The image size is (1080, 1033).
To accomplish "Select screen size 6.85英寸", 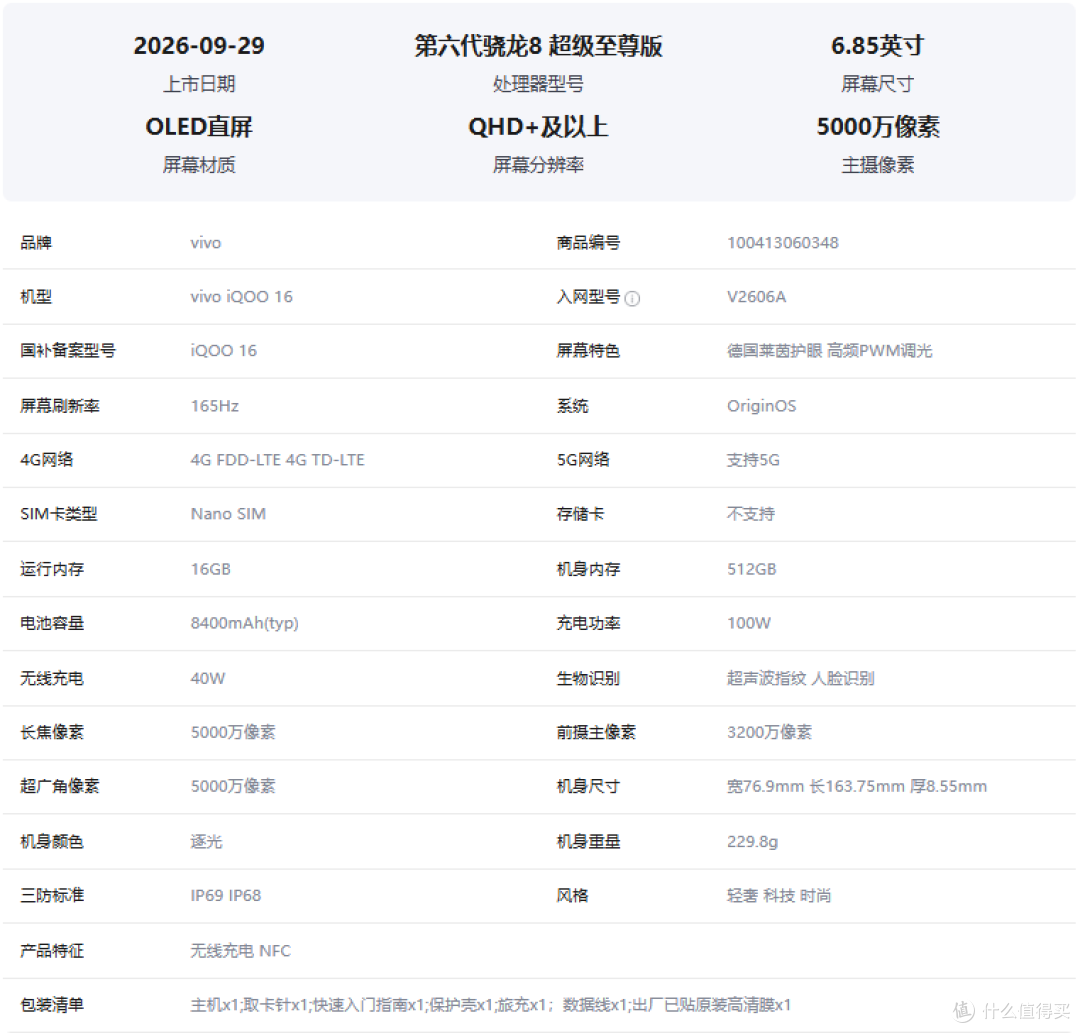I will pyautogui.click(x=877, y=45).
